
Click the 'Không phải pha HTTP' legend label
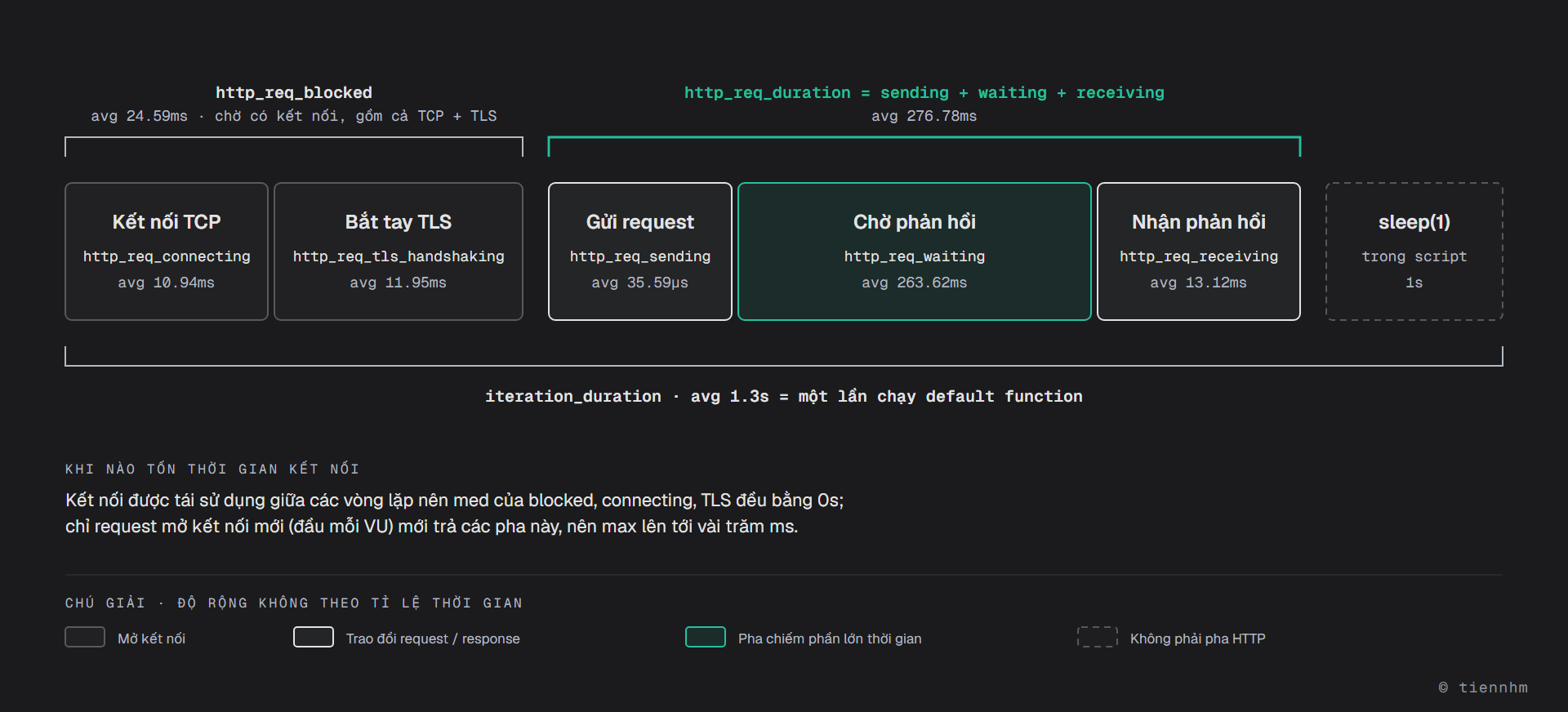[1198, 639]
